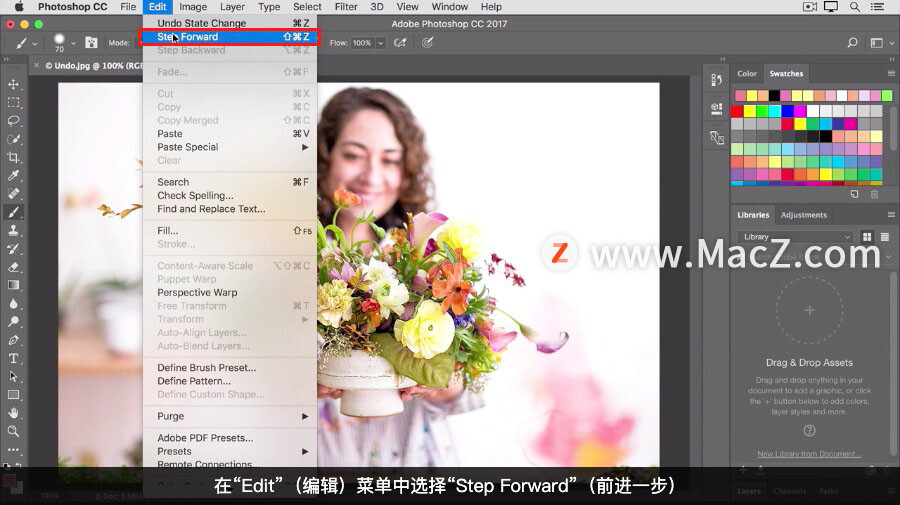This screenshot has height=505, width=900.
Task: Expand Purge submenu
Action: tap(230, 416)
